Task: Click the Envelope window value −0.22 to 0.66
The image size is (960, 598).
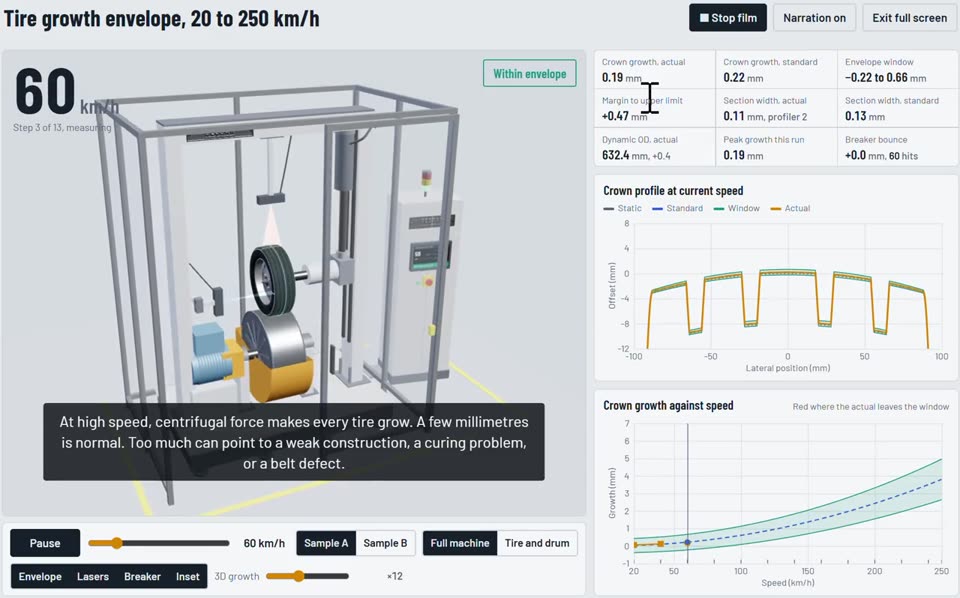Action: [885, 78]
